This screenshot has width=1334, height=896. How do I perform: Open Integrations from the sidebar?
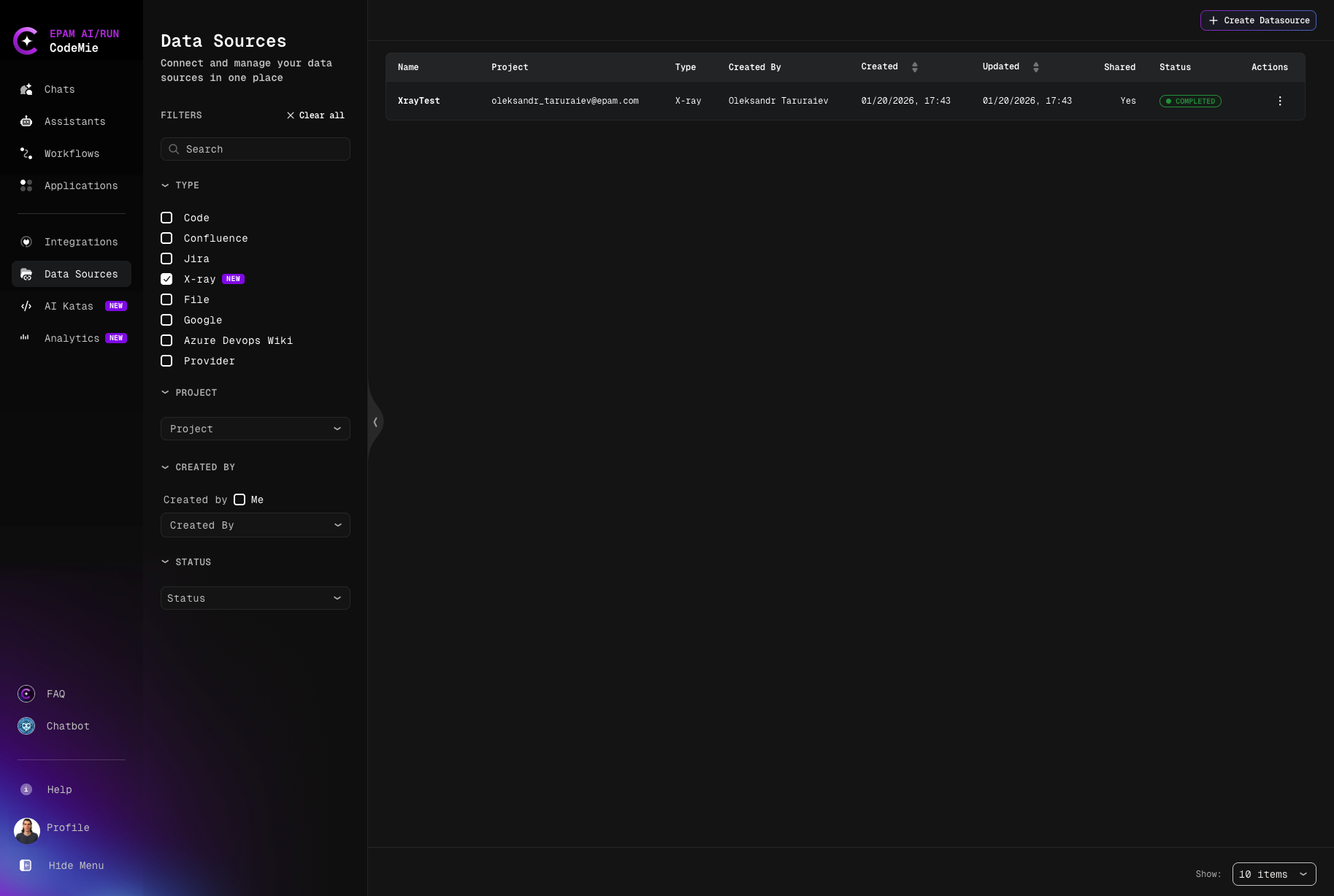[x=80, y=242]
